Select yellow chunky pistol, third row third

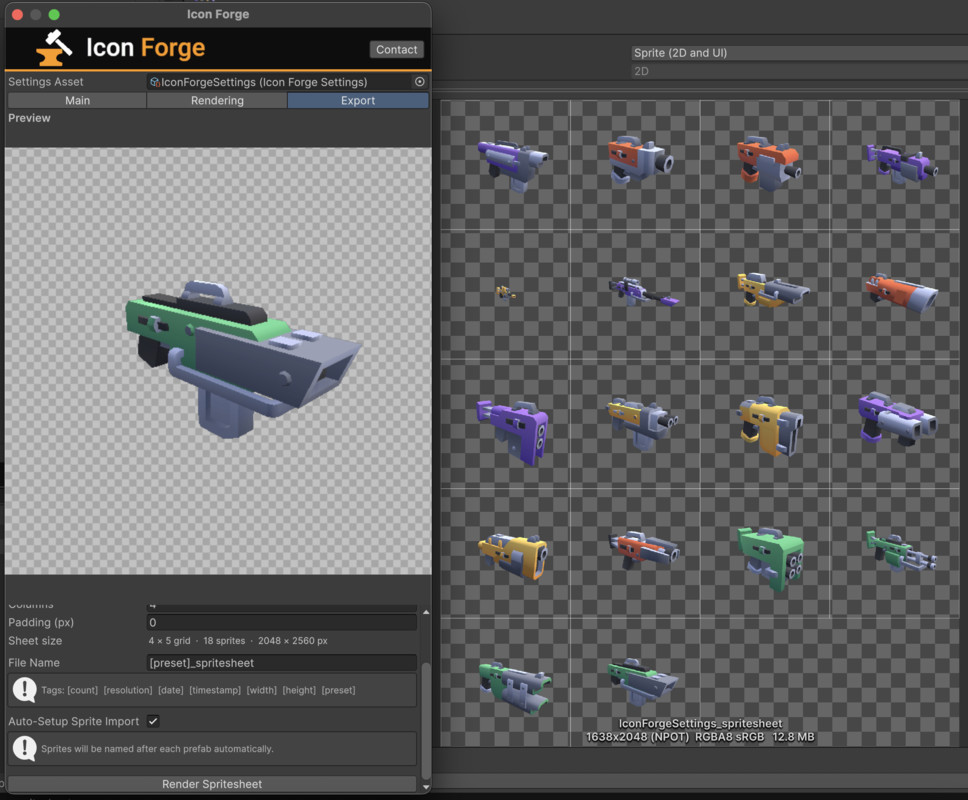(x=770, y=426)
